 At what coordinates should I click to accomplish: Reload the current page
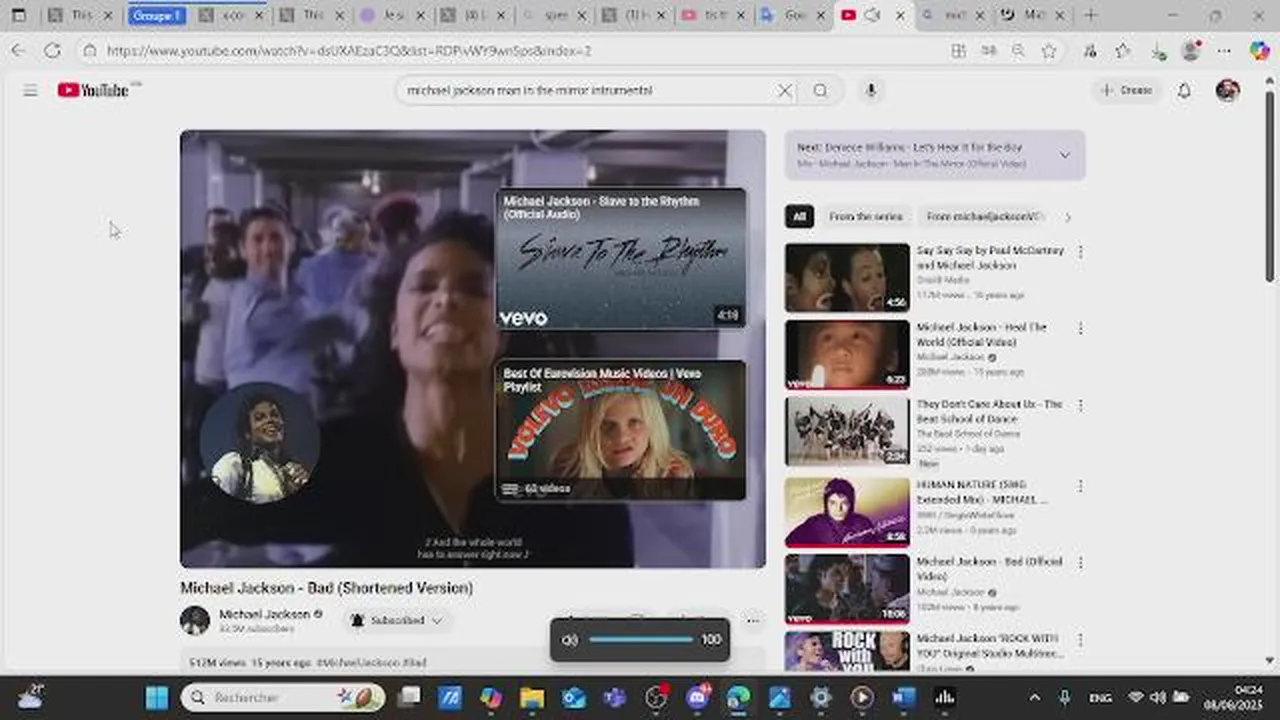(52, 50)
